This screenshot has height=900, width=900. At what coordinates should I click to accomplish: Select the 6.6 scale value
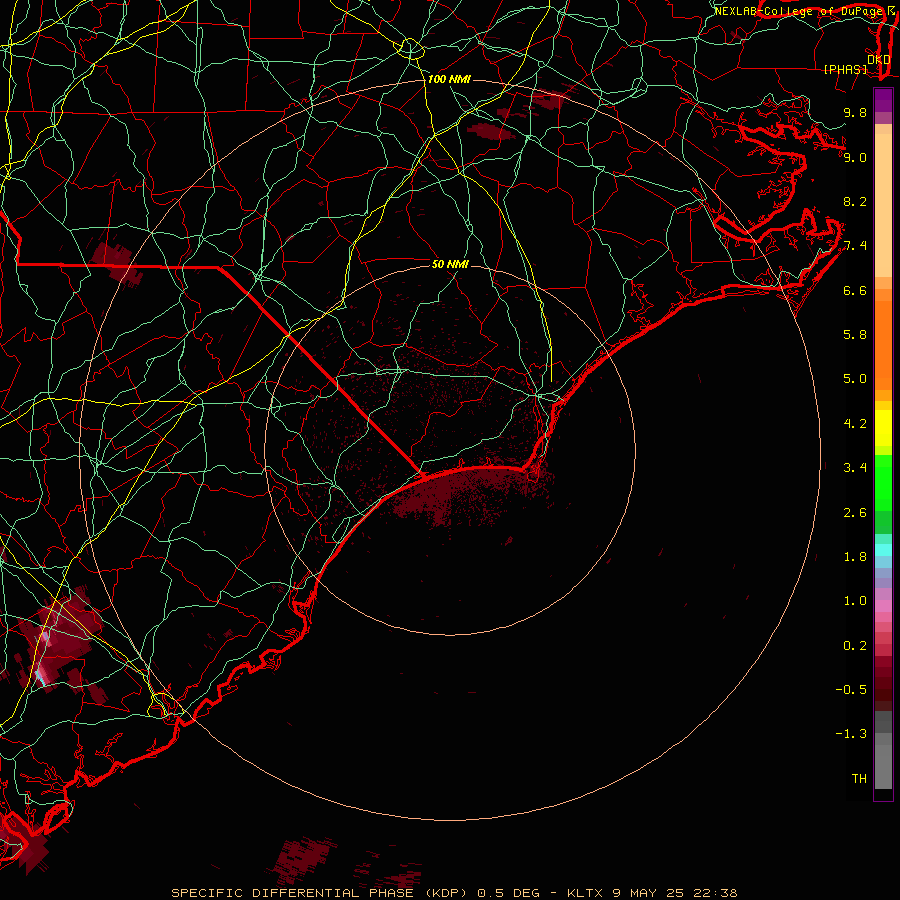coord(855,290)
